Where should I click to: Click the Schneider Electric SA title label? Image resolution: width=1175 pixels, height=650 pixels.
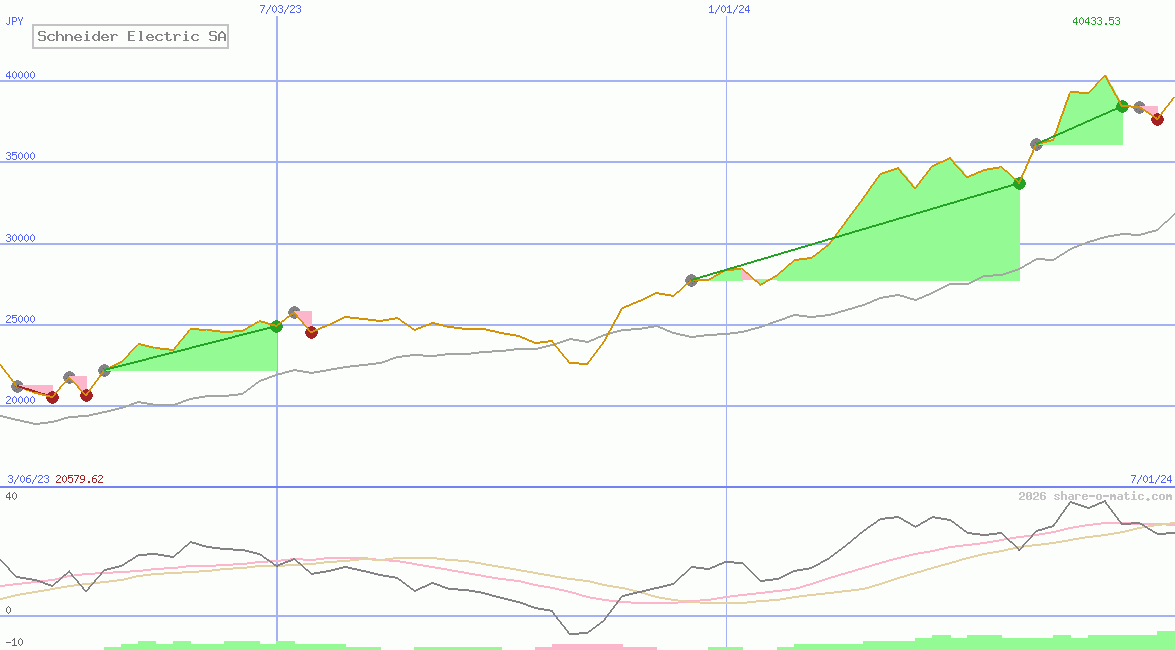click(132, 37)
